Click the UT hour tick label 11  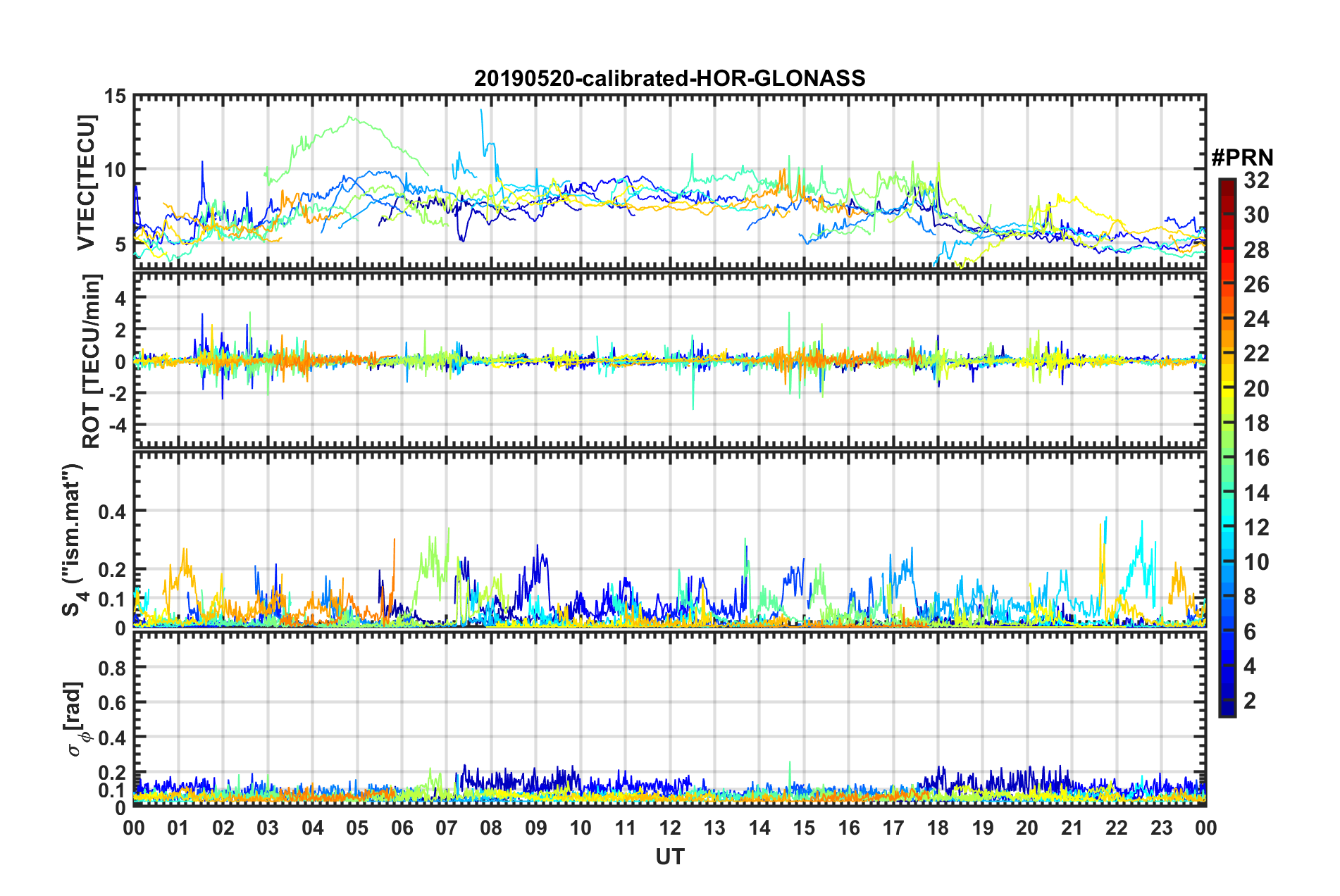click(x=626, y=828)
